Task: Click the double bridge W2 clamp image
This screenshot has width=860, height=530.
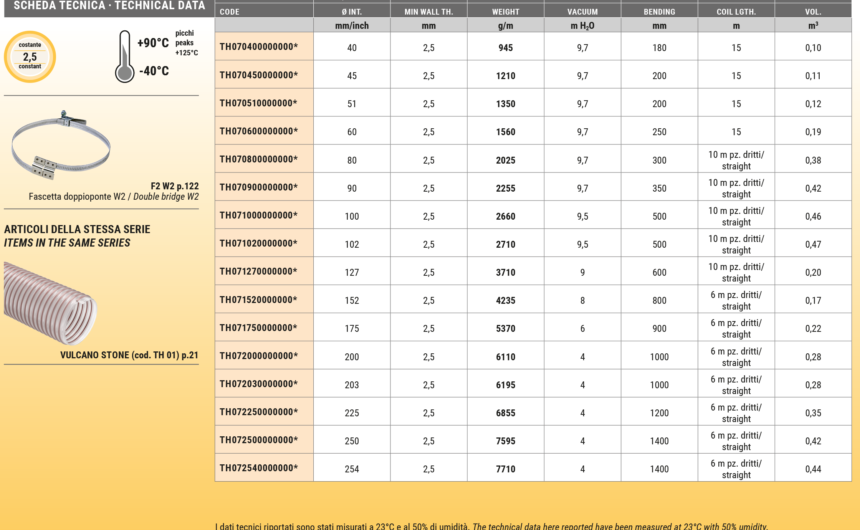Action: [x=60, y=148]
